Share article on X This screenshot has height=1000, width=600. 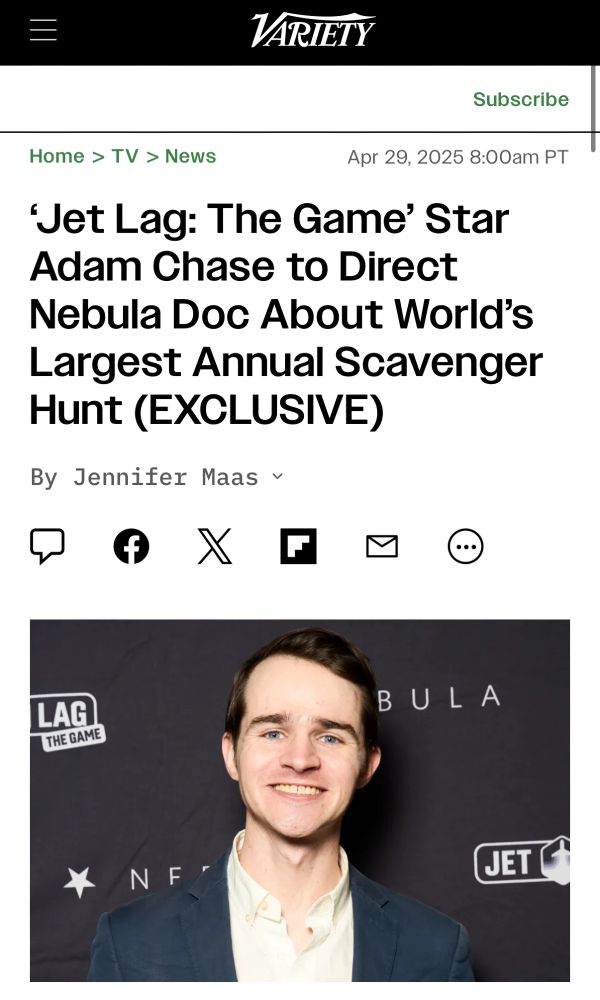[x=215, y=547]
